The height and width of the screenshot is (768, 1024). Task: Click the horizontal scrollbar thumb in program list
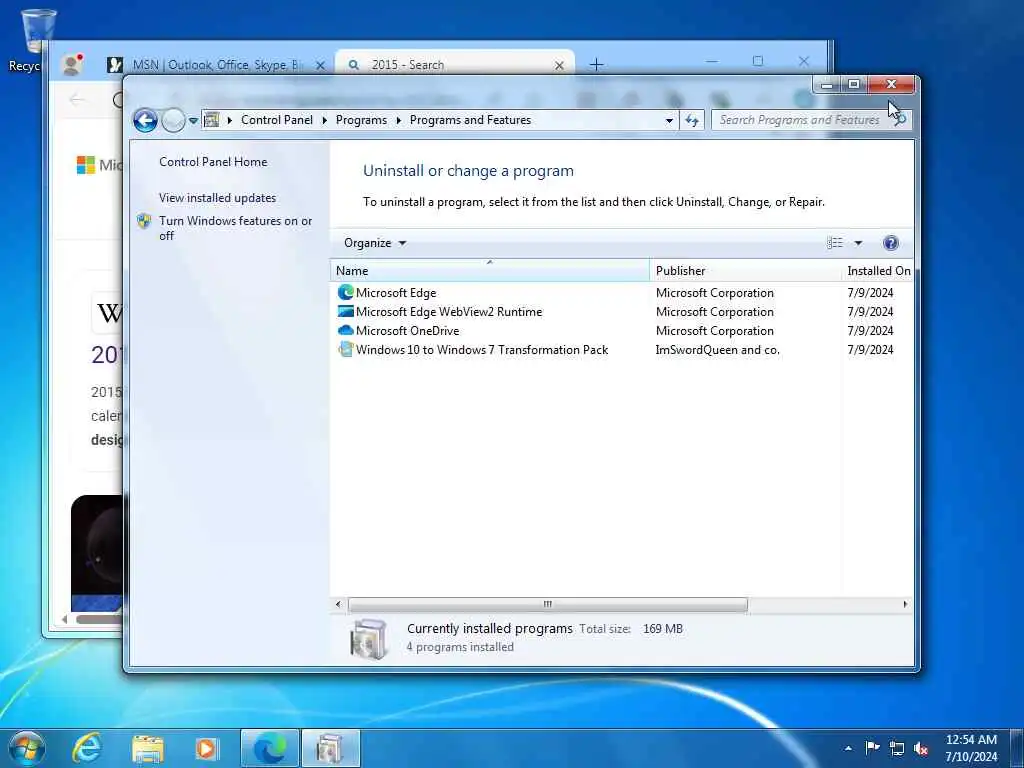pos(547,604)
